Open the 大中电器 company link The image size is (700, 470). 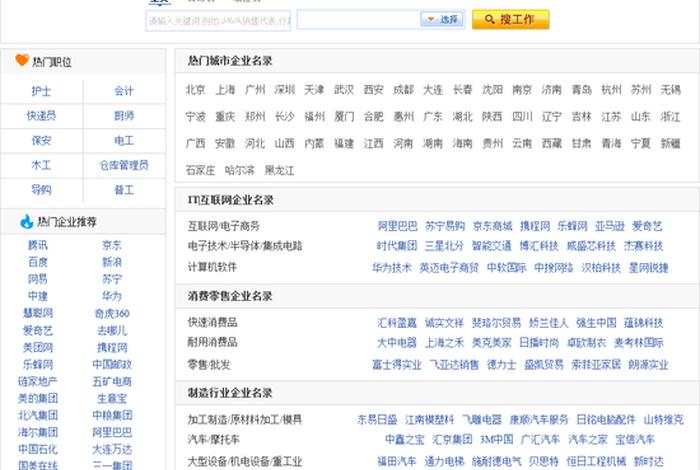tap(396, 343)
